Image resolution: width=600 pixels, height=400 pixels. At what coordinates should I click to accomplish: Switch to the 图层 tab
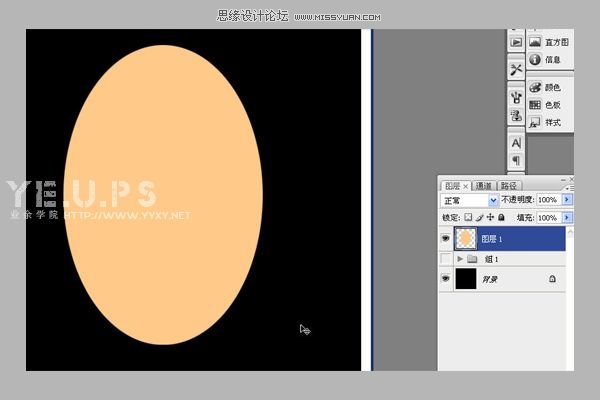click(x=453, y=186)
